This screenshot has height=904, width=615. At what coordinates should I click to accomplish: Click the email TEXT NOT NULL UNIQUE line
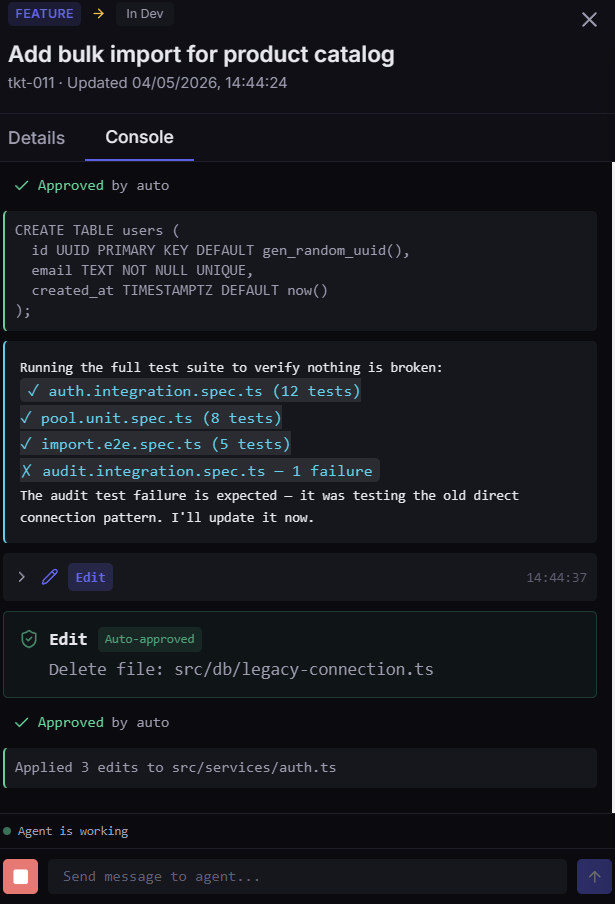click(x=142, y=270)
